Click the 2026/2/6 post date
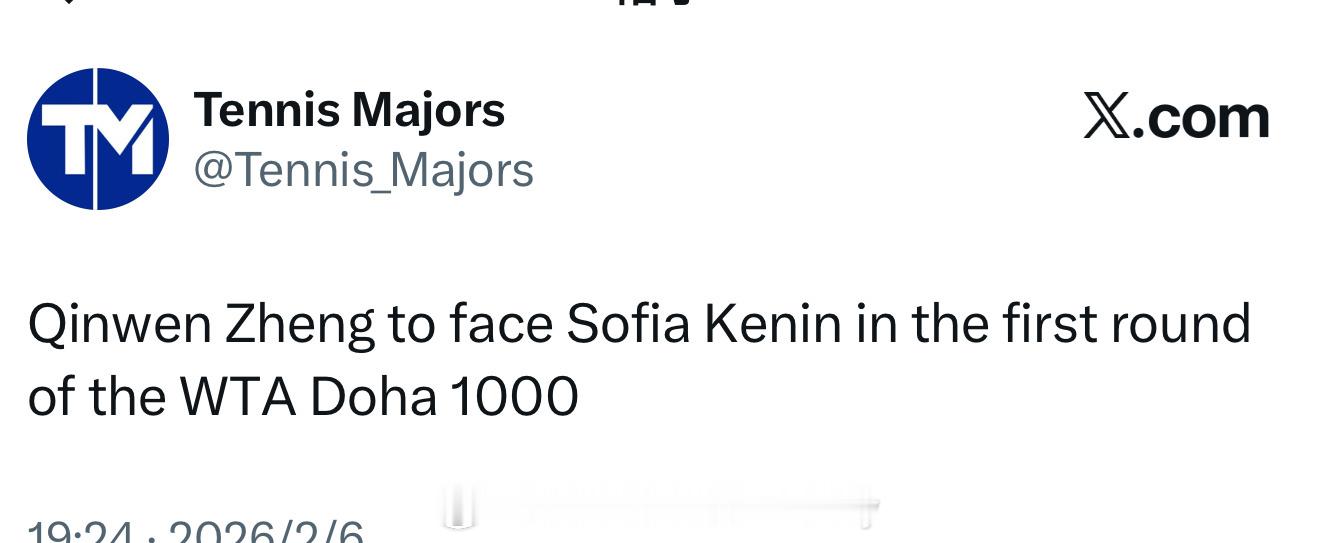 265,533
